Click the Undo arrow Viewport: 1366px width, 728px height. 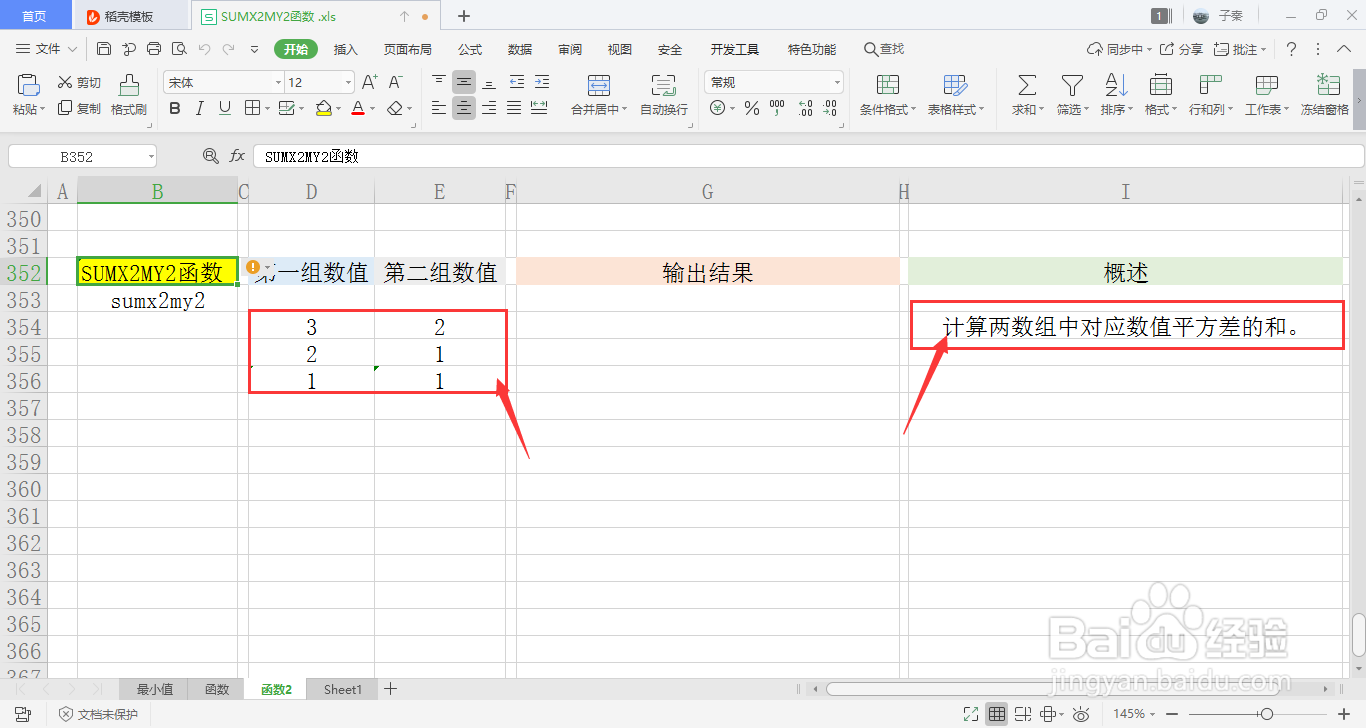point(204,49)
